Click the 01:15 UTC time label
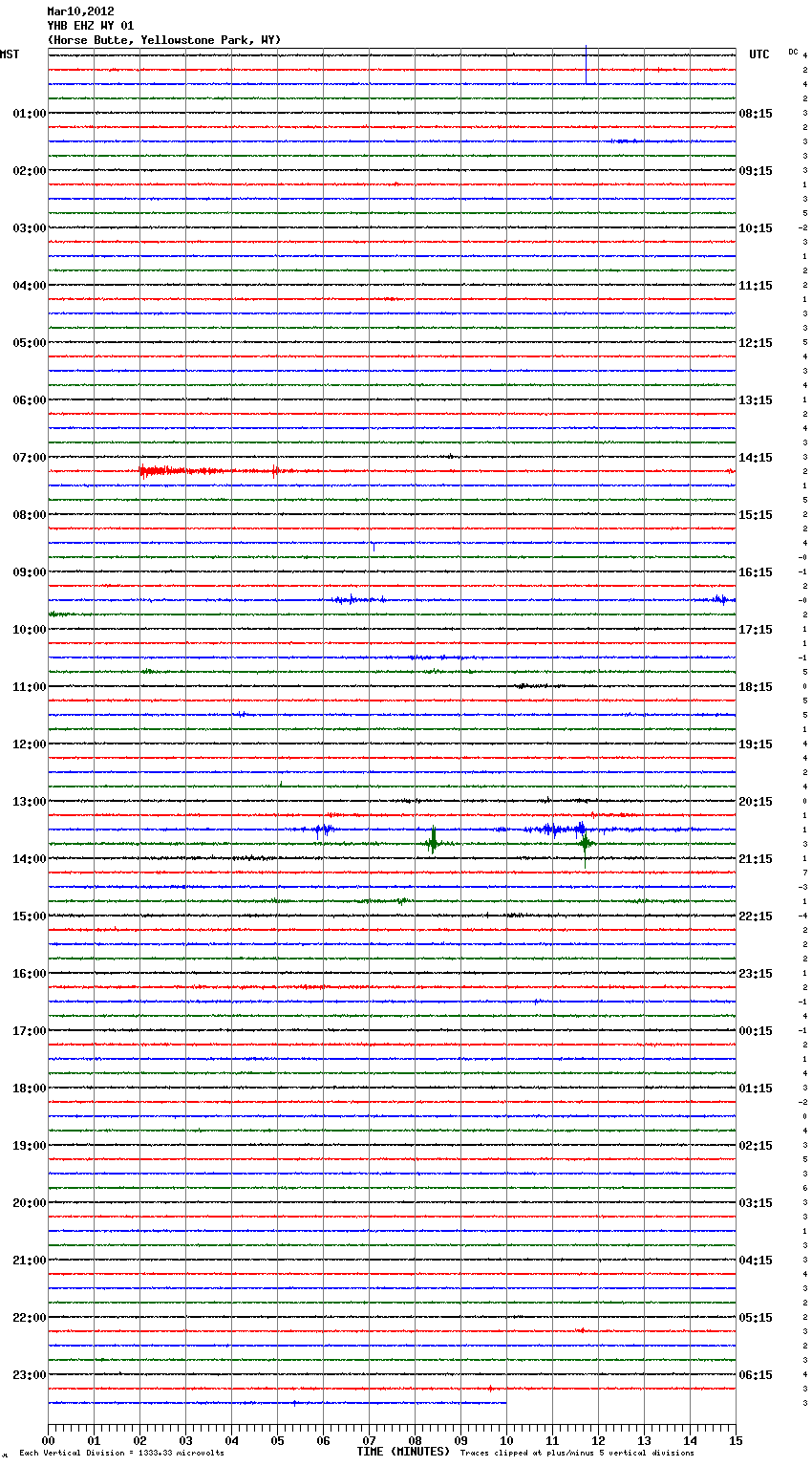812x1466 pixels. click(756, 1089)
